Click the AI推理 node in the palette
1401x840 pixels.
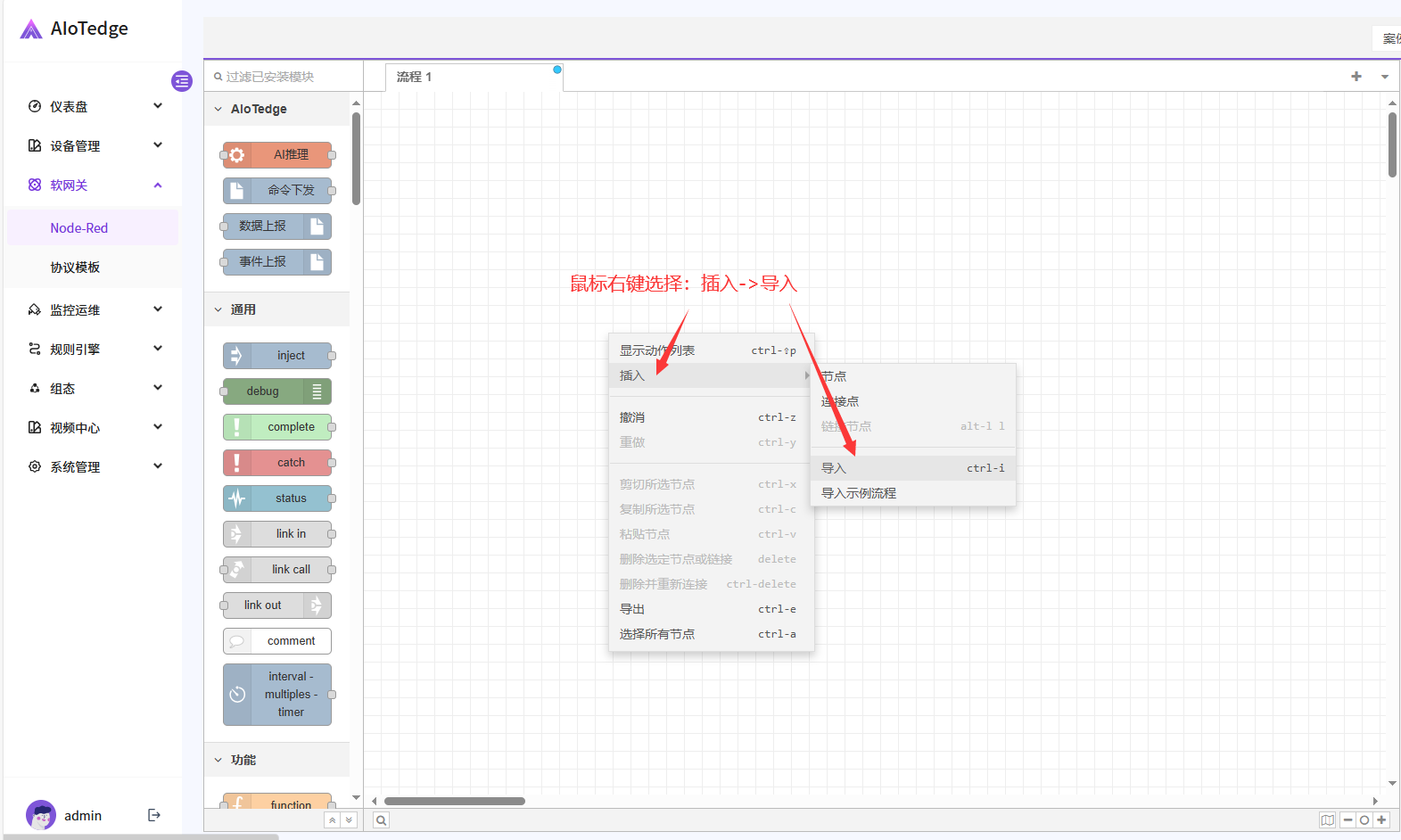coord(277,155)
